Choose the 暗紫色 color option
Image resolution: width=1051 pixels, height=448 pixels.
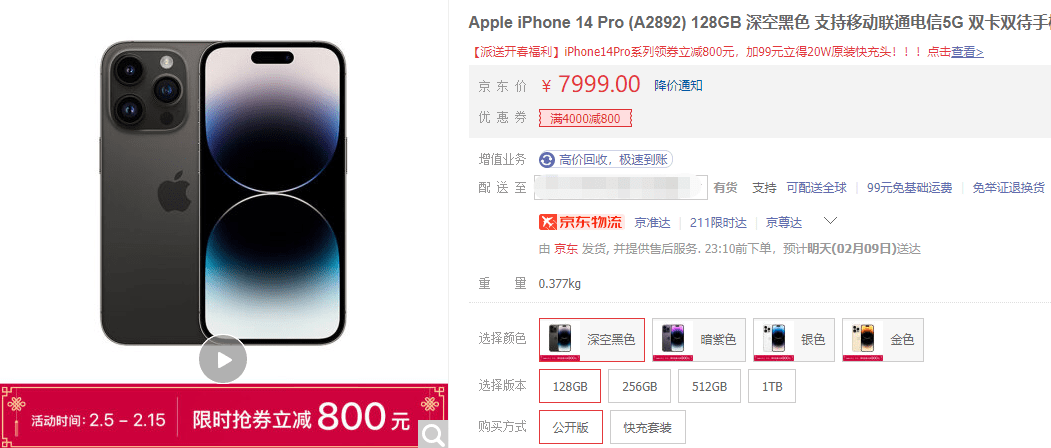click(698, 340)
